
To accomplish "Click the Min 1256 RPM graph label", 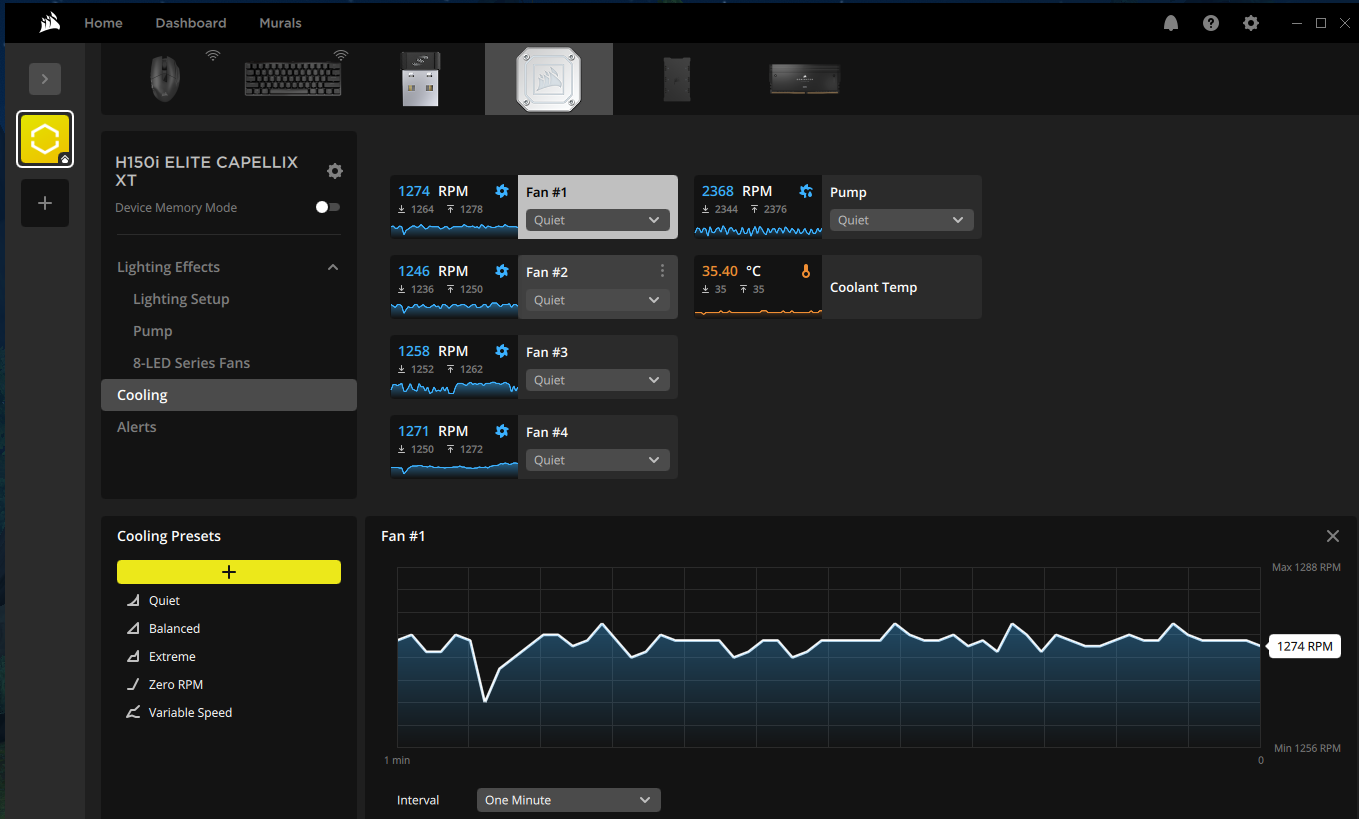I will coord(1307,748).
